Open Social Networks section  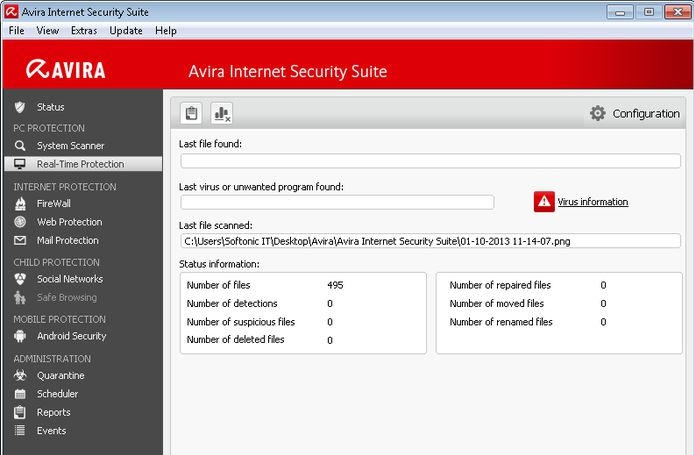click(x=70, y=279)
